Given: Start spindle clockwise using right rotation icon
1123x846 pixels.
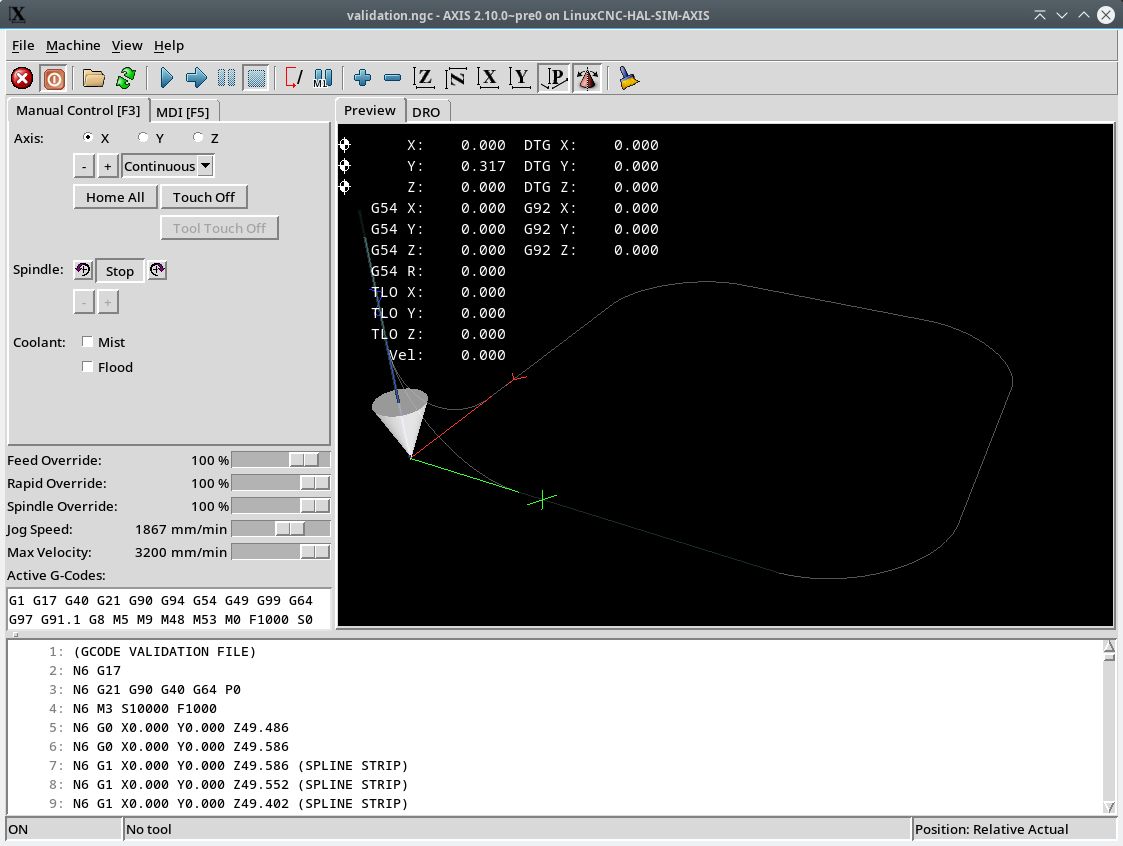Looking at the screenshot, I should click(157, 270).
